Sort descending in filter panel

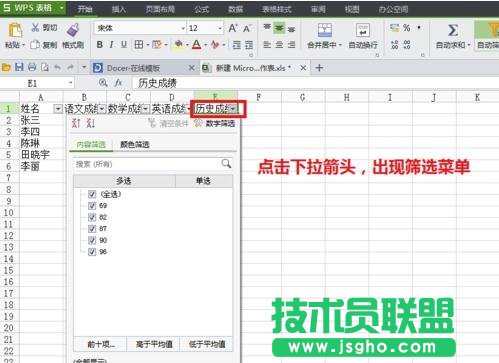coord(91,123)
